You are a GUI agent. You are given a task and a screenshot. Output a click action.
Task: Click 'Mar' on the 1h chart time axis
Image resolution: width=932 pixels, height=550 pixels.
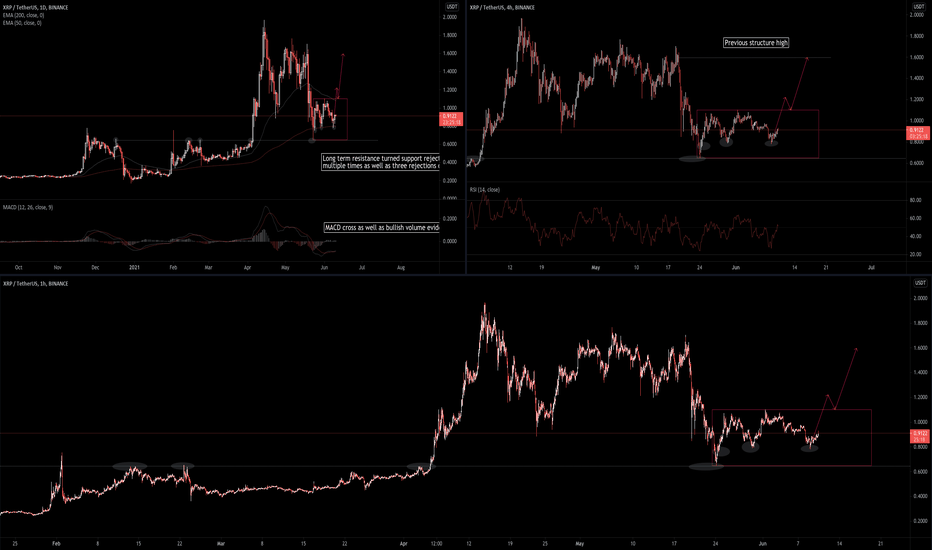[x=221, y=543]
